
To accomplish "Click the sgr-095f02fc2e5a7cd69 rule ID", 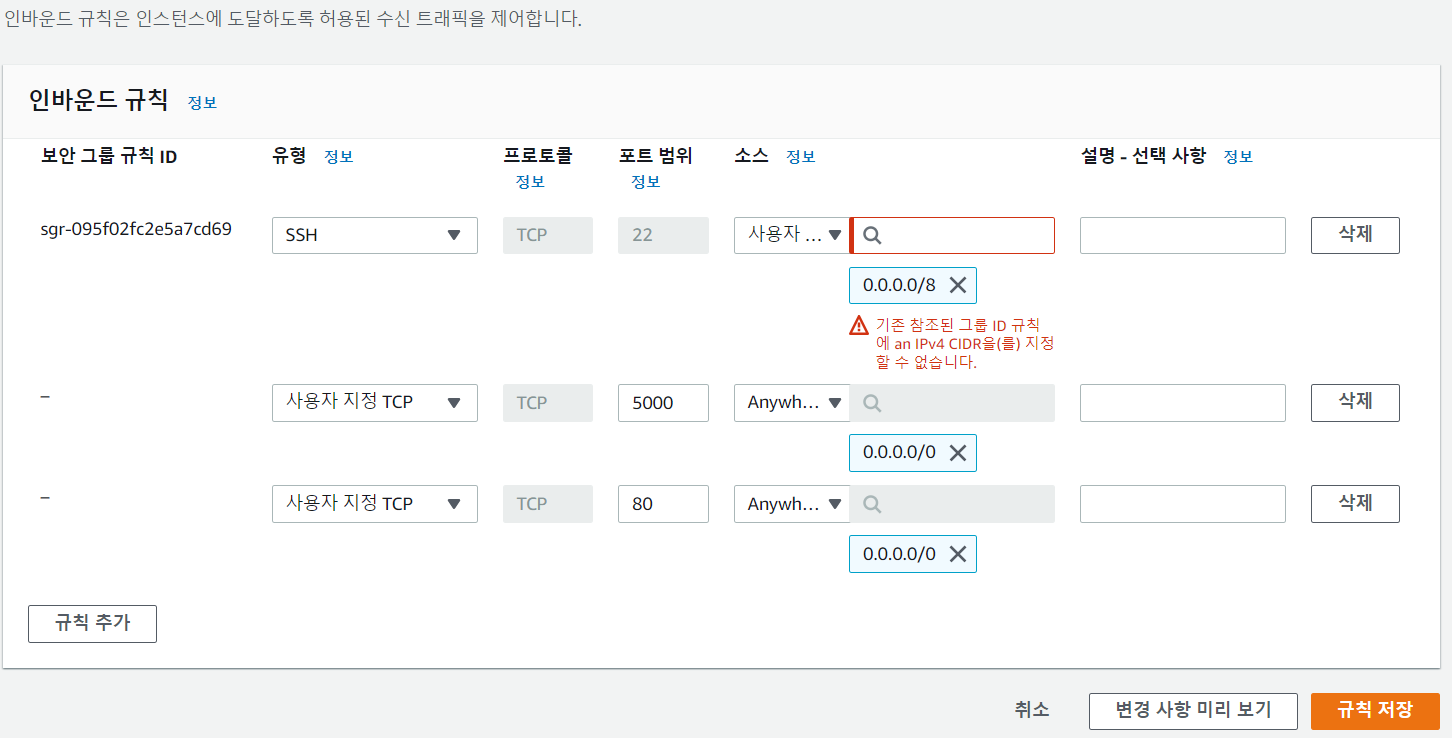I will click(136, 229).
